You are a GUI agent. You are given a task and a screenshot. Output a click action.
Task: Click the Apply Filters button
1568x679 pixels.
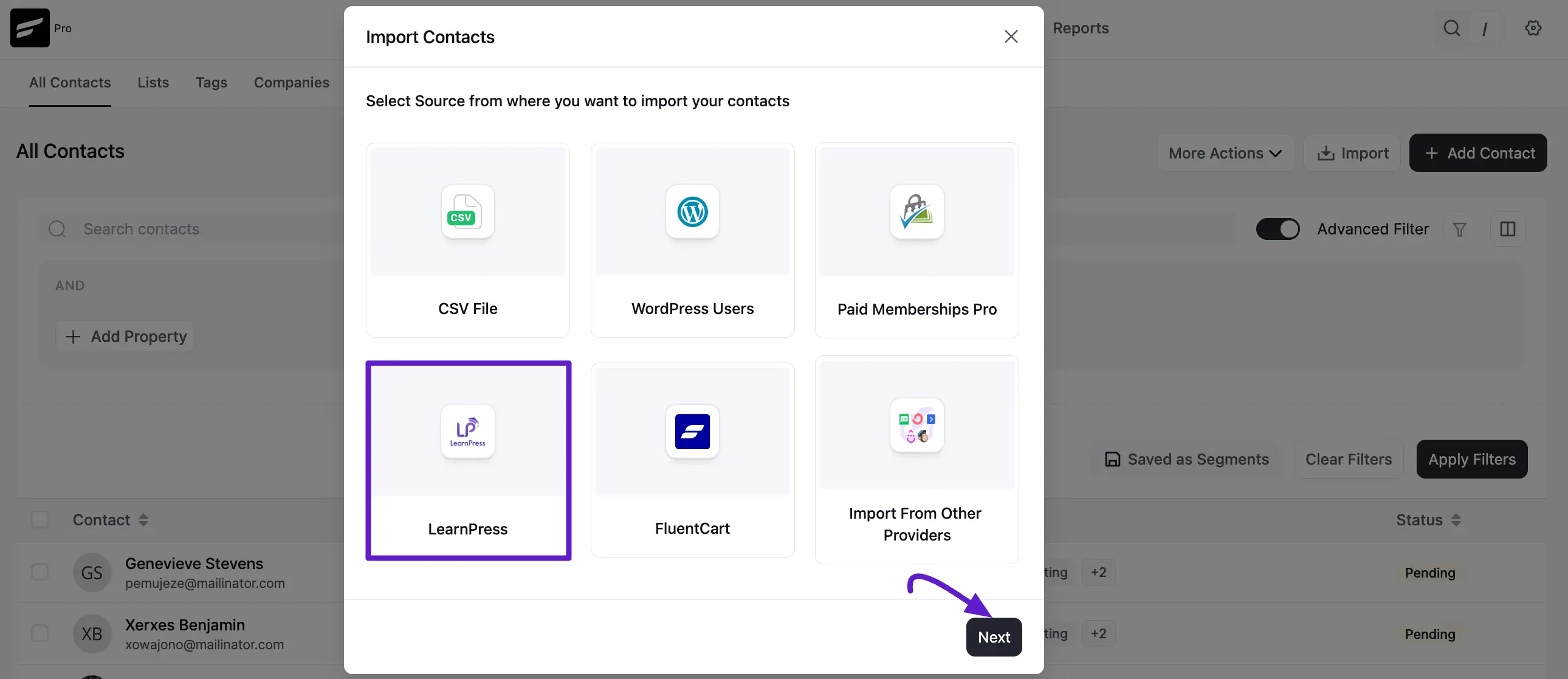point(1472,459)
